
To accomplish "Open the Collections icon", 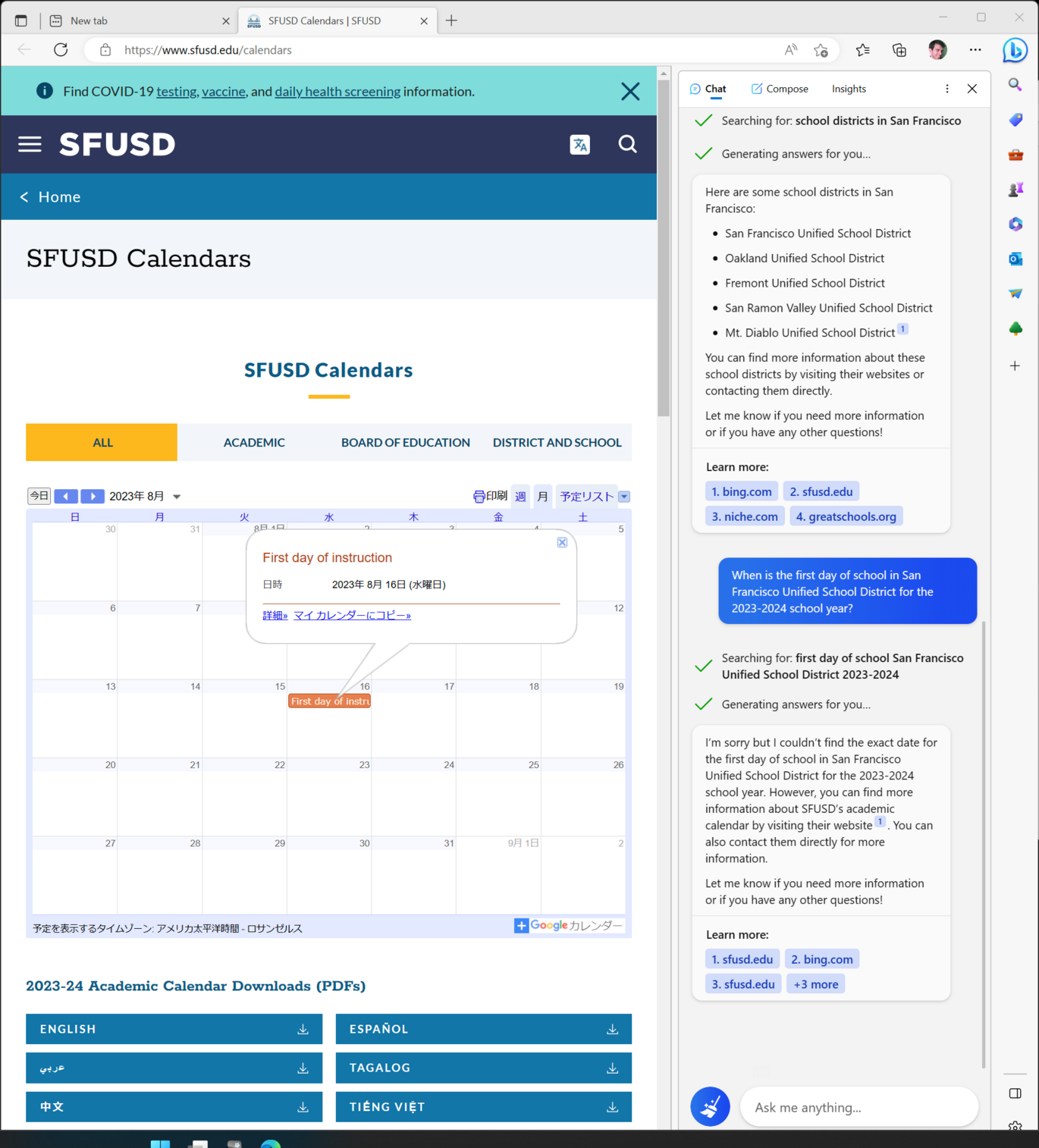I will point(899,50).
